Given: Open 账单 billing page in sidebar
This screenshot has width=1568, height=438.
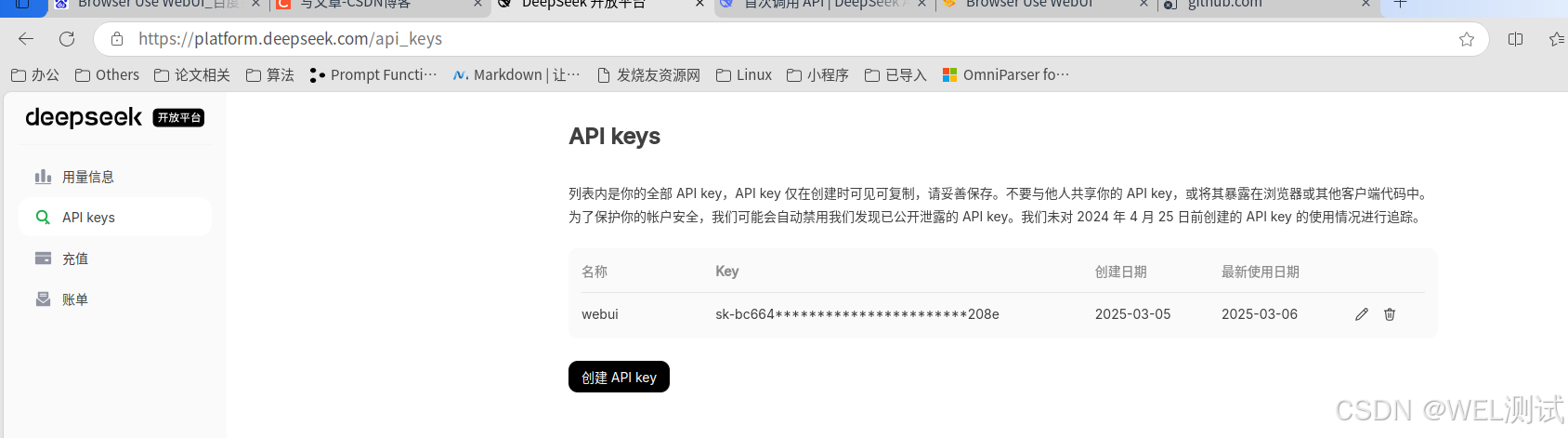Looking at the screenshot, I should (115, 299).
